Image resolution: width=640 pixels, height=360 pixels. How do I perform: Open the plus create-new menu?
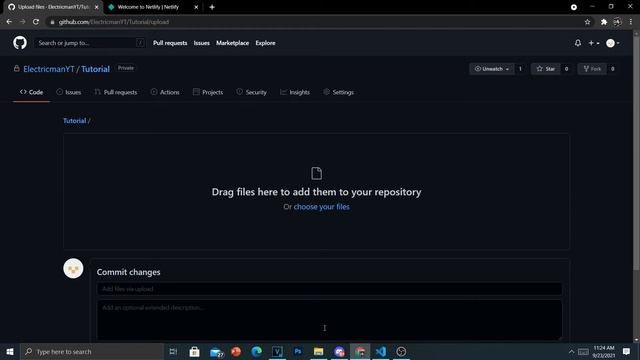point(593,43)
